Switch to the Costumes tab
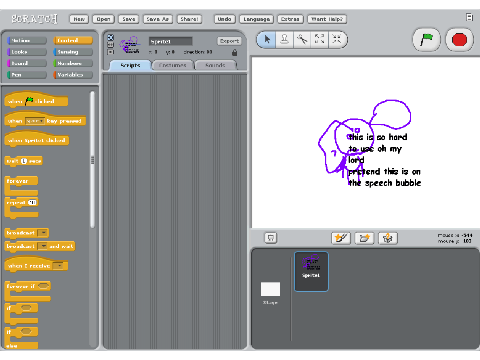The image size is (480, 360). (172, 65)
